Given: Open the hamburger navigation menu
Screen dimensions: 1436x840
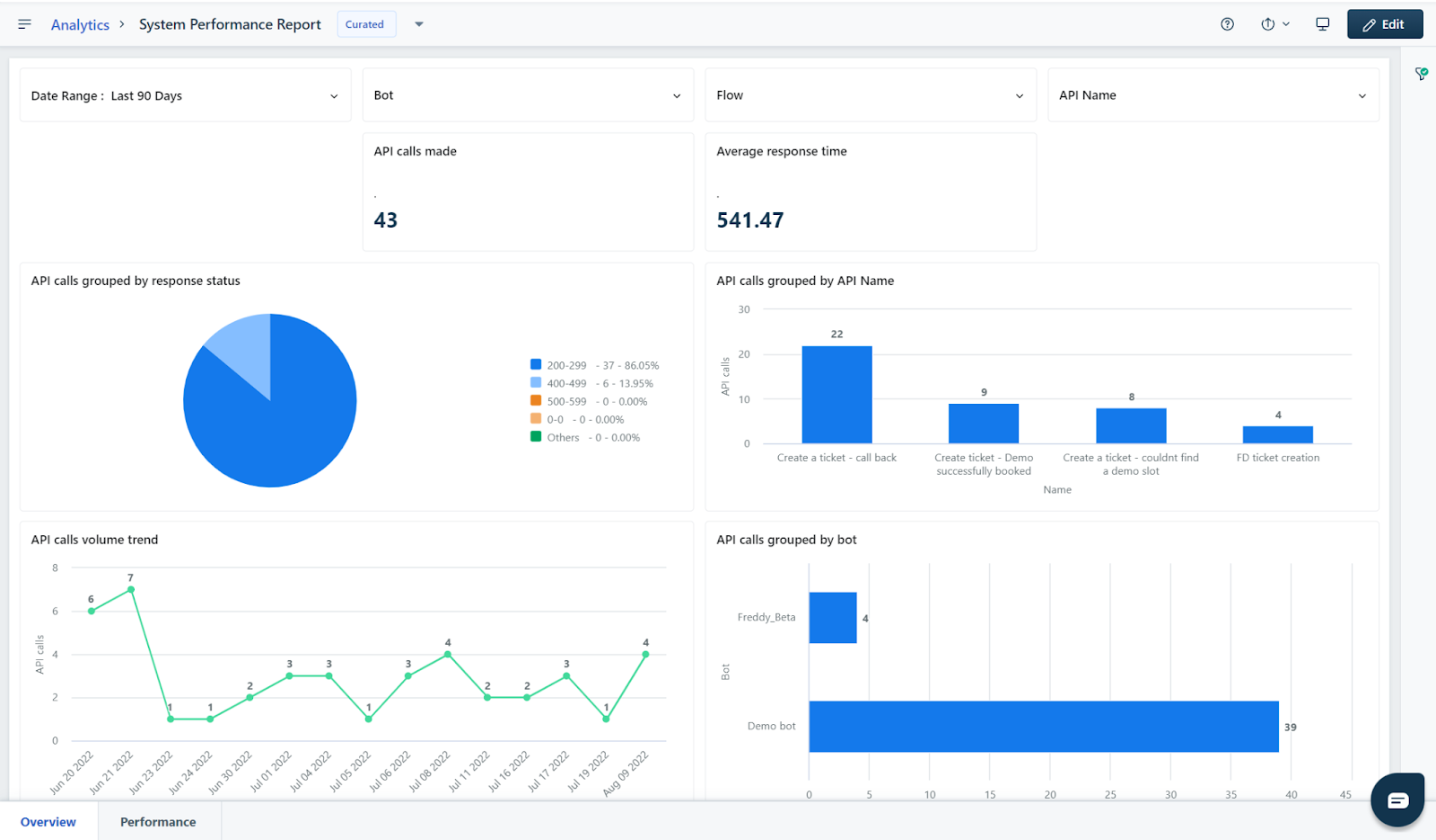Looking at the screenshot, I should (x=25, y=24).
